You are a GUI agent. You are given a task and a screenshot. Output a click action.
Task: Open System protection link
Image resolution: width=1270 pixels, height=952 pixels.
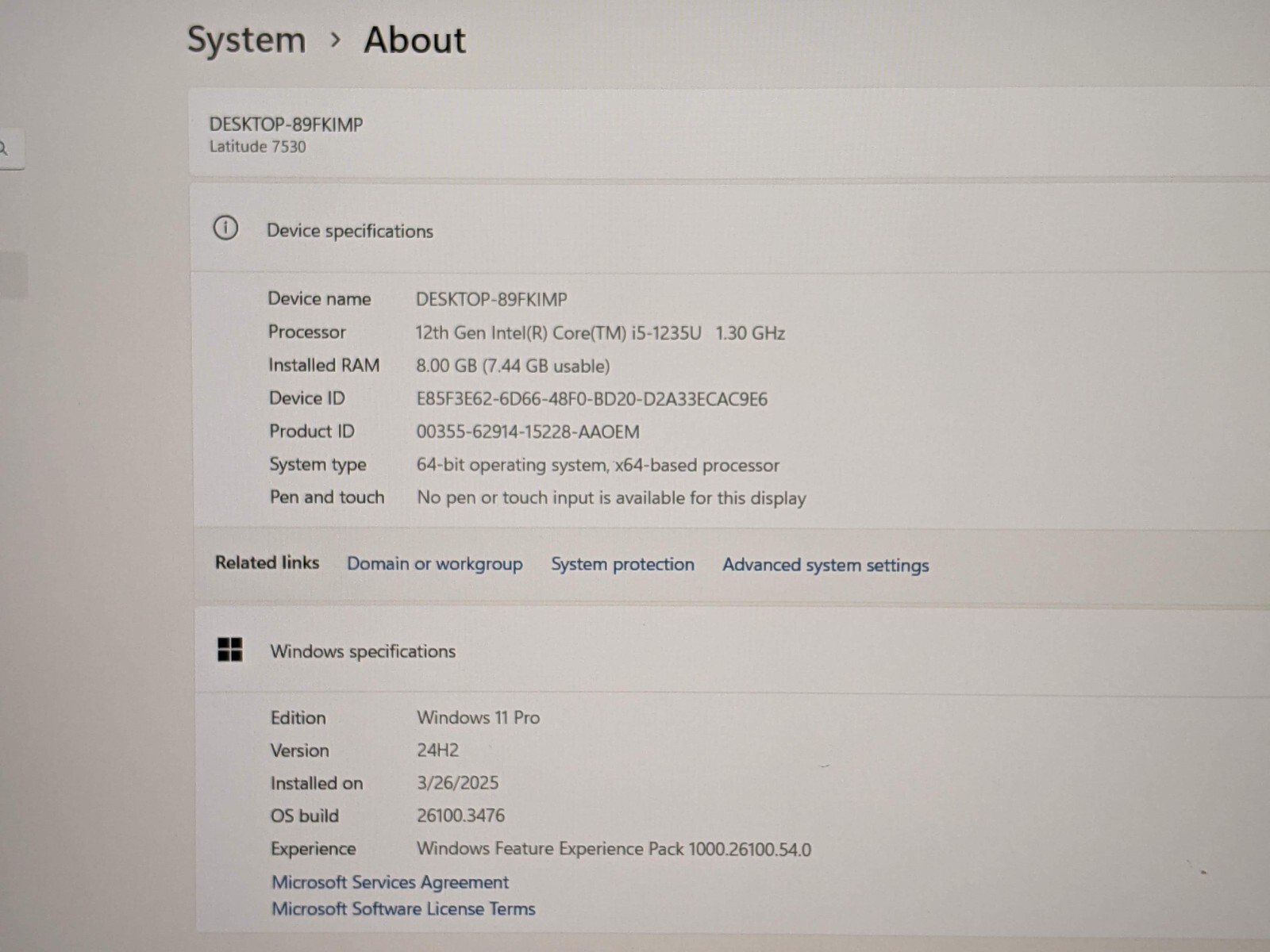(x=622, y=564)
